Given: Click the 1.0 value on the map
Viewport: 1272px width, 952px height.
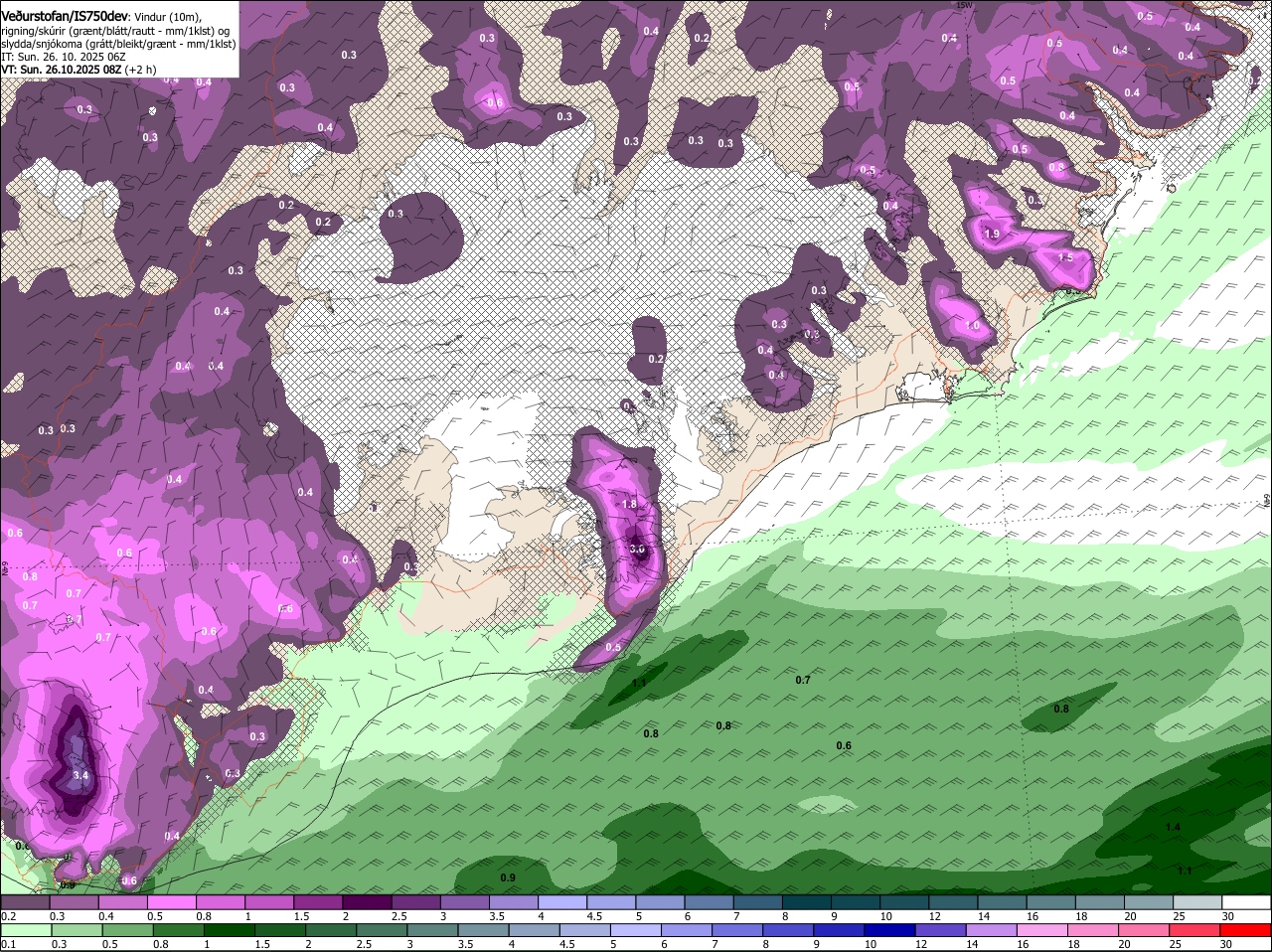Looking at the screenshot, I should point(972,325).
